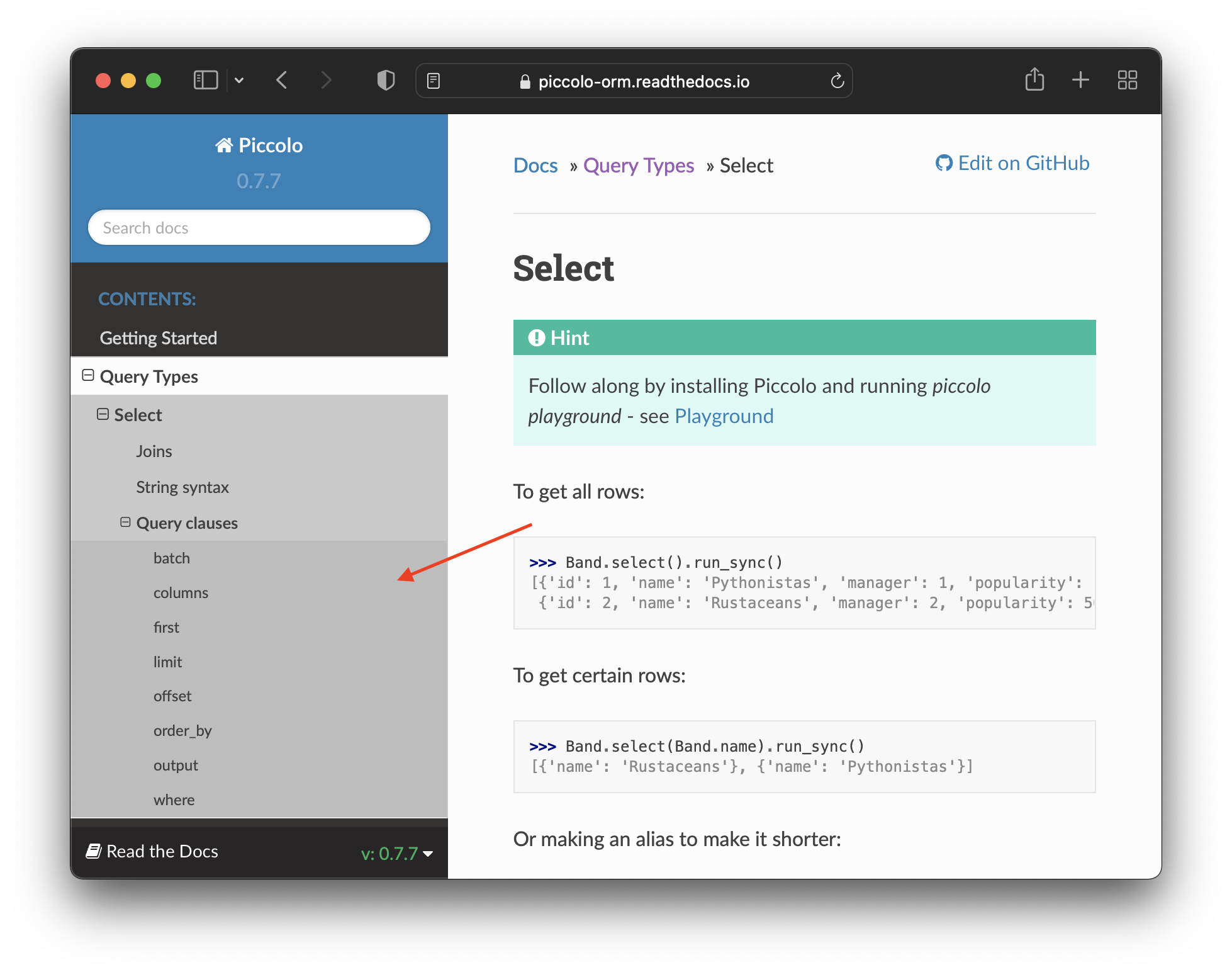Collapse the Select subsection toggle

(x=103, y=414)
